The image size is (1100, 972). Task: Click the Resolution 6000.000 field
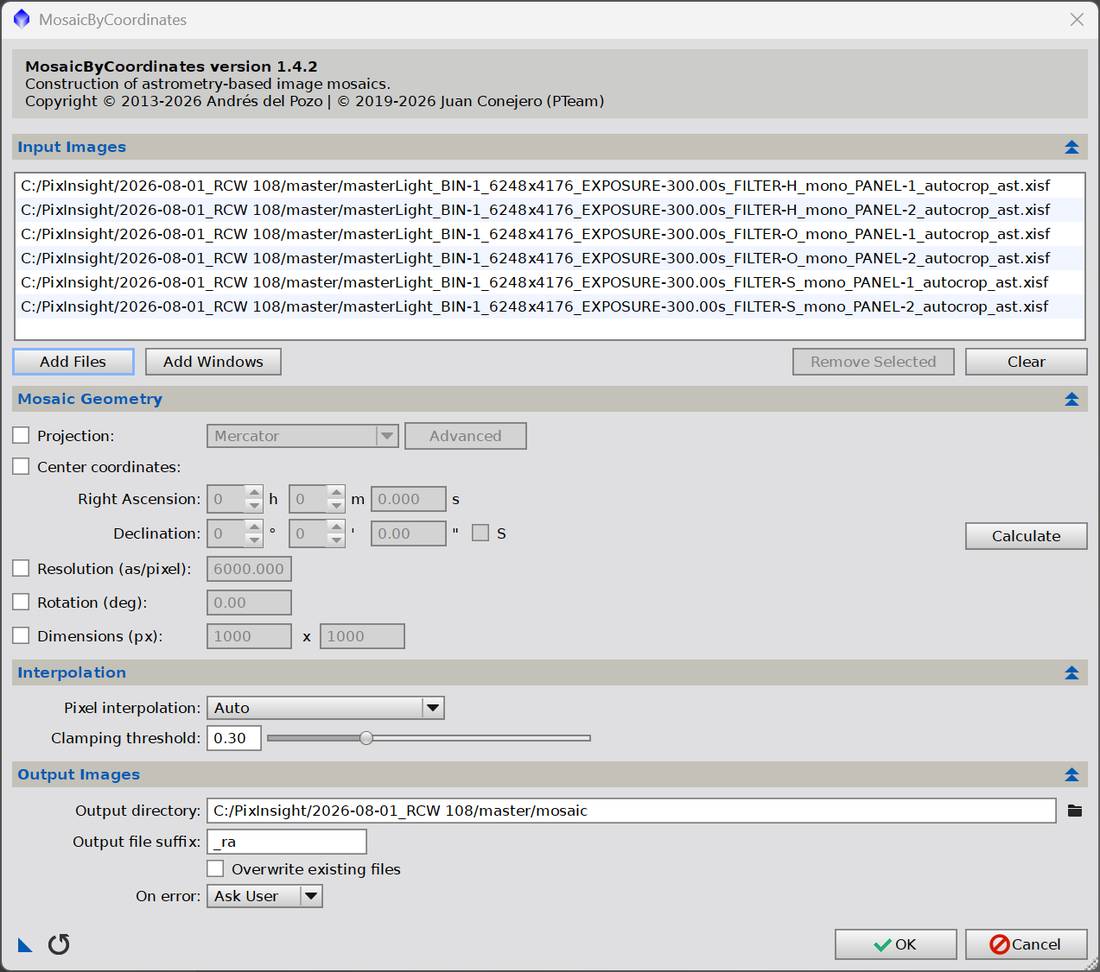pos(249,569)
